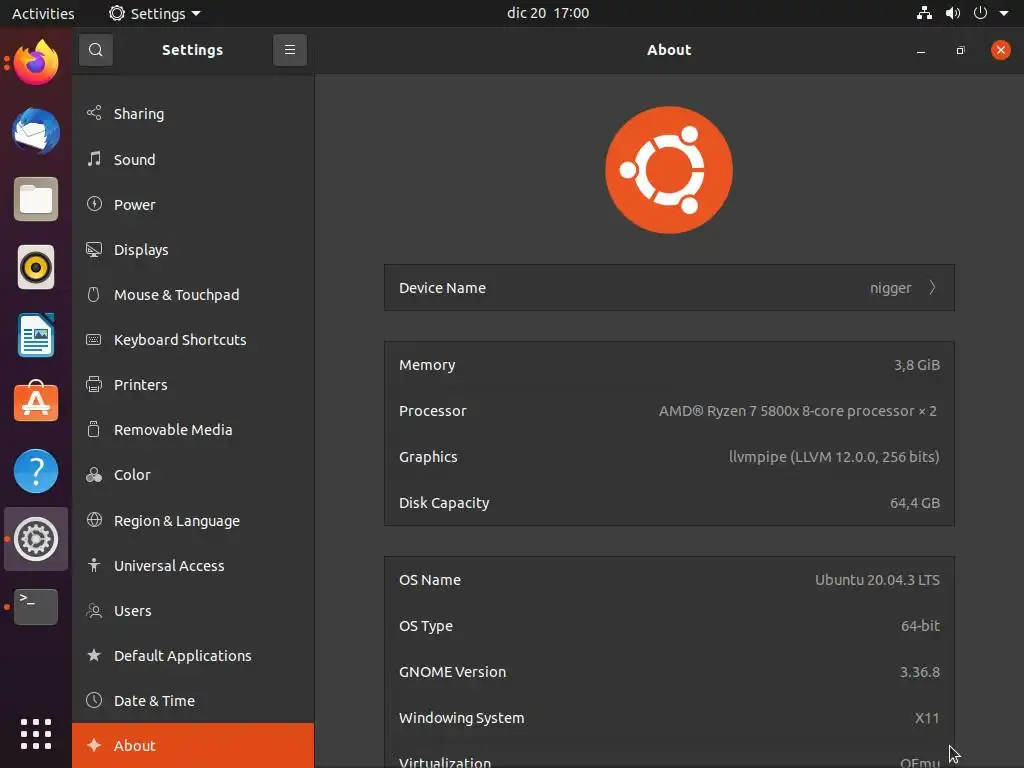Image resolution: width=1024 pixels, height=768 pixels.
Task: Select Sharing in settings sidebar
Action: pyautogui.click(x=193, y=114)
